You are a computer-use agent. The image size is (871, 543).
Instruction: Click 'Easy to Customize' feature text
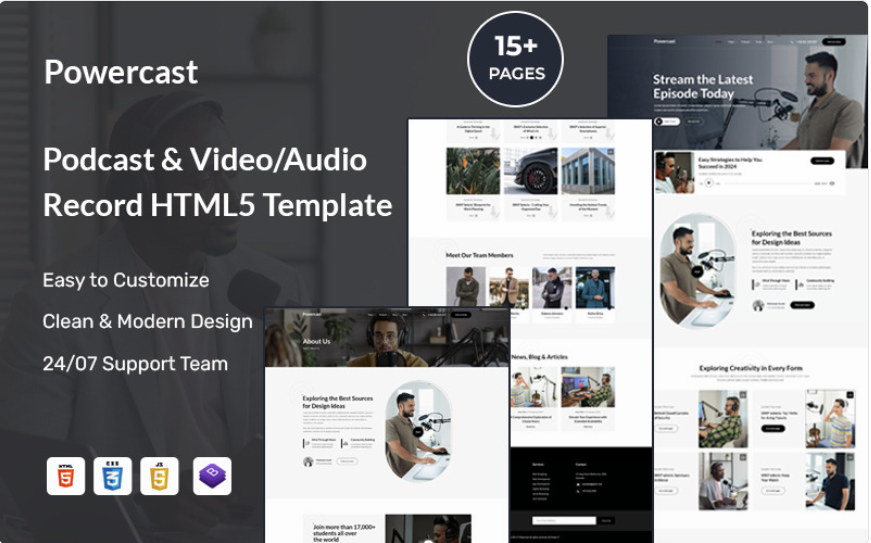point(126,280)
